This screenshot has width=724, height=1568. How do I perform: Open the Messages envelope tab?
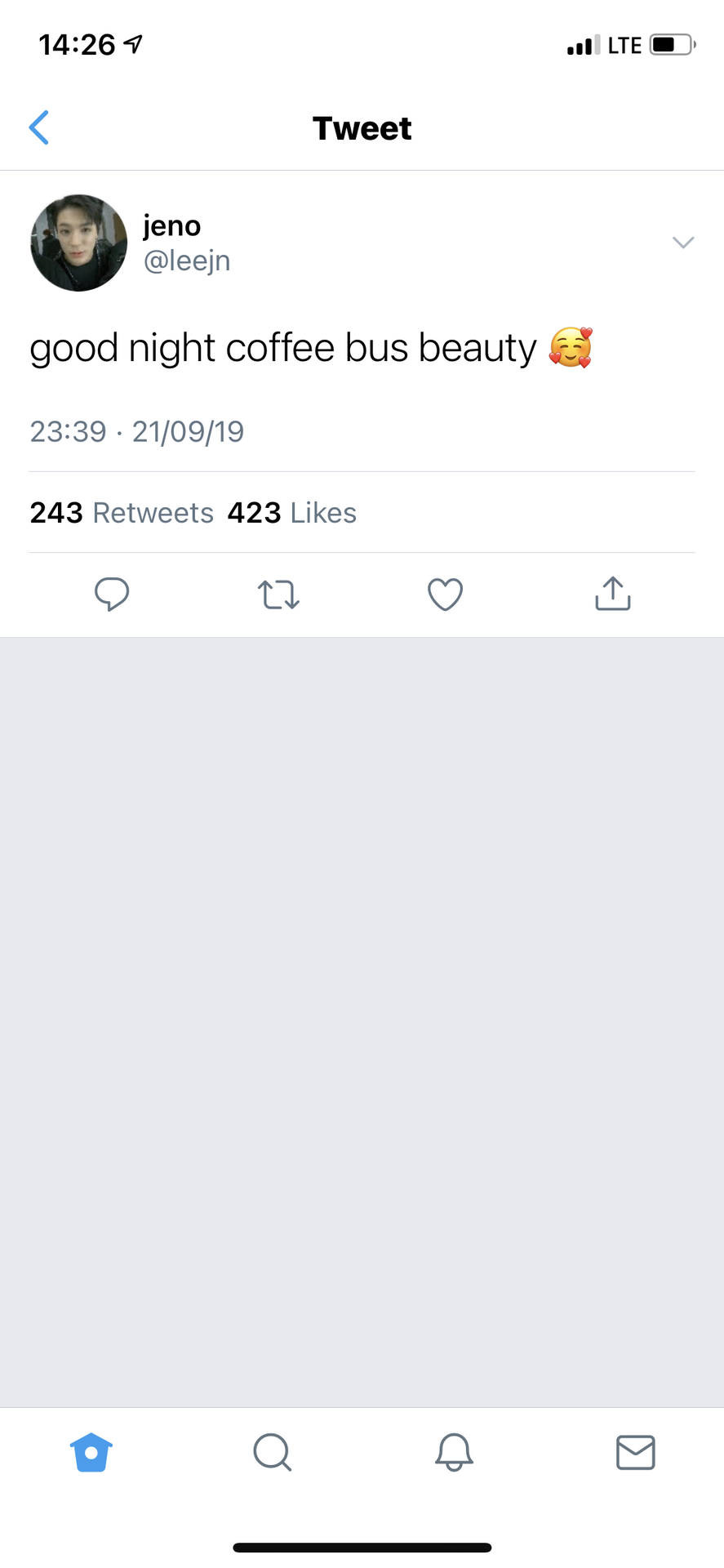[x=636, y=1452]
